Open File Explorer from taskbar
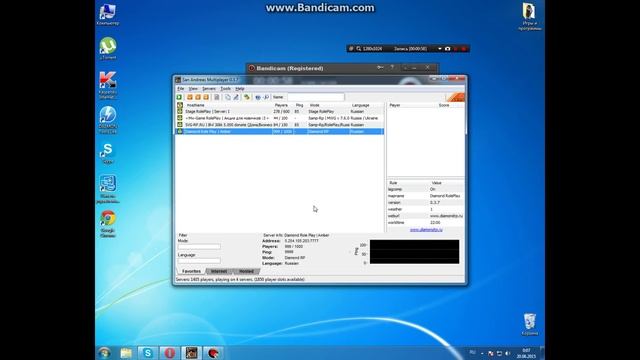 pyautogui.click(x=126, y=353)
